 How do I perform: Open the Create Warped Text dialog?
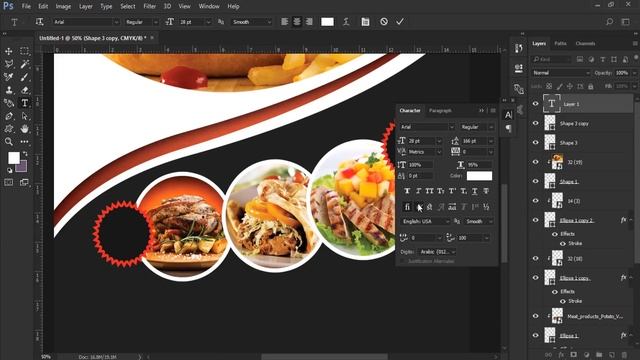[x=346, y=22]
